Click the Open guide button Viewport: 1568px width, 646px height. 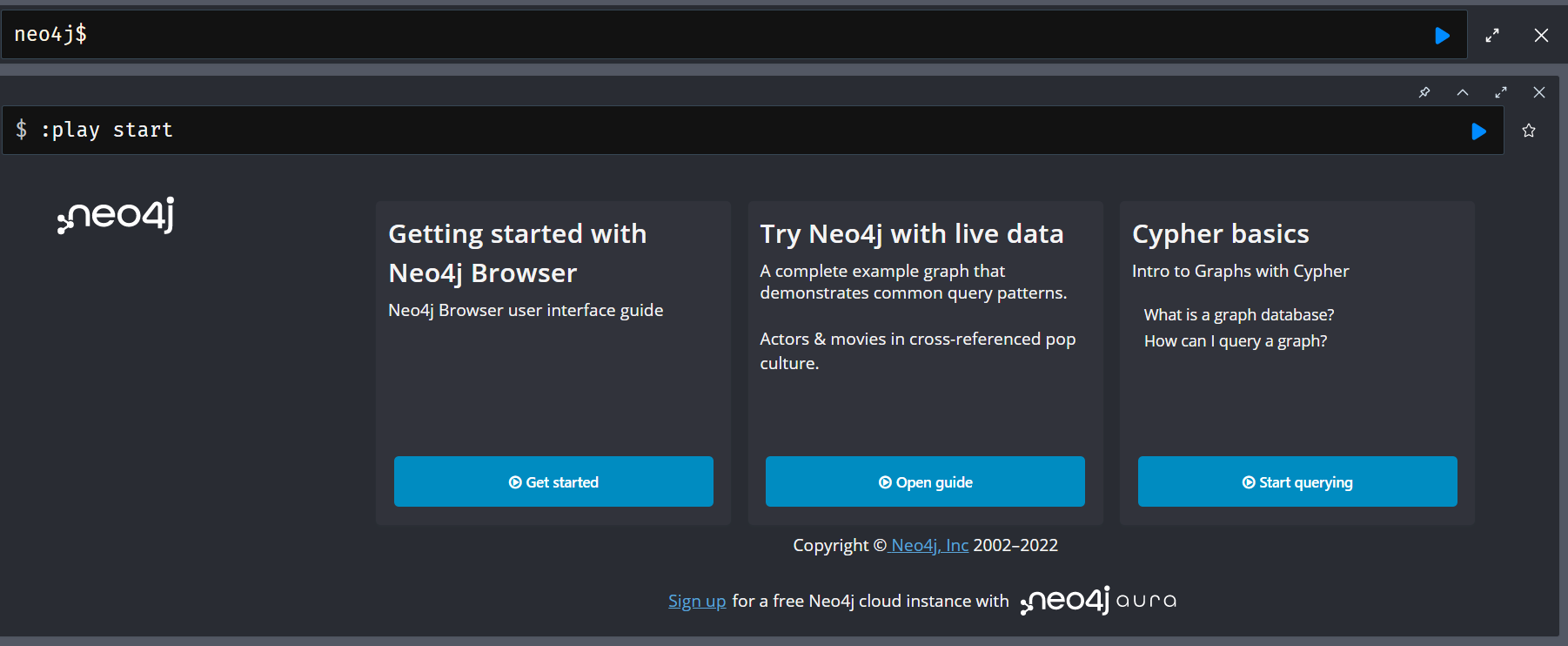925,481
